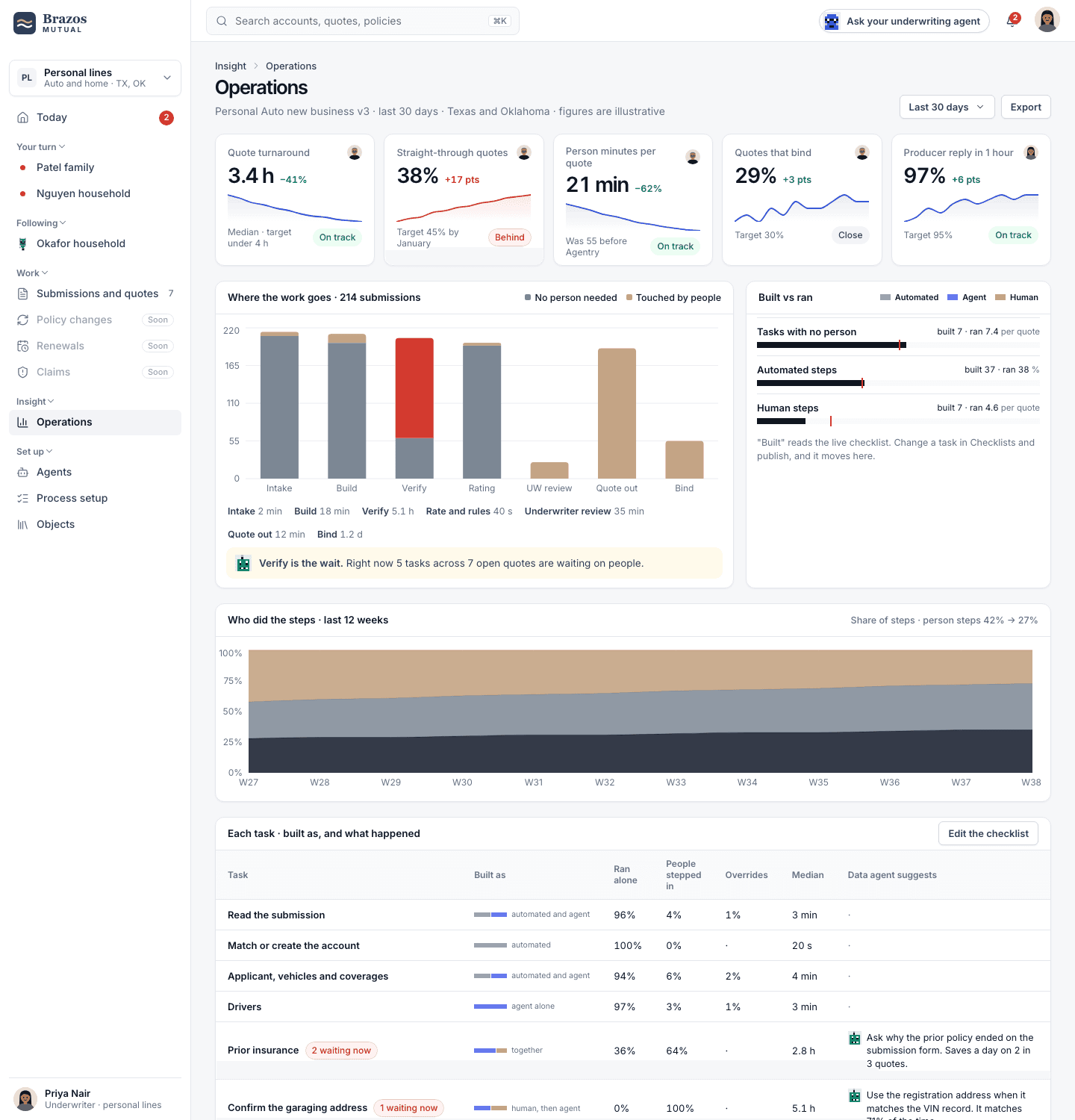Click the owner avatar on Quote turnaround card
Screen dimensions: 1075x1120
point(355,152)
